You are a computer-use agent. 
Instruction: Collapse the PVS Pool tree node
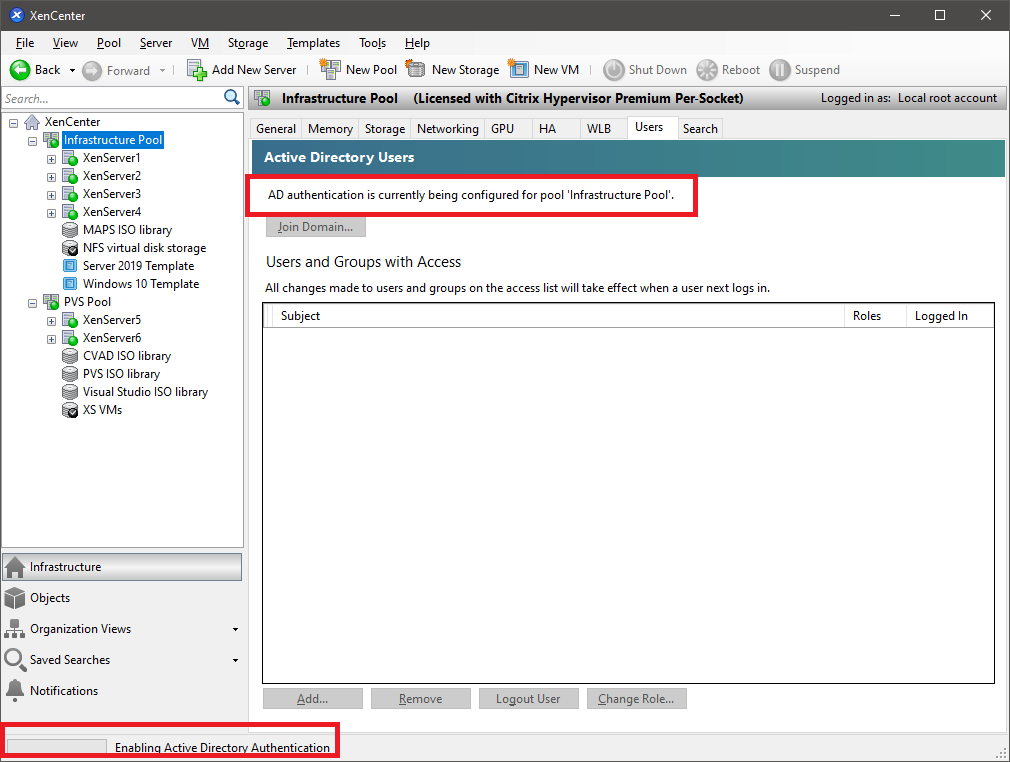[x=33, y=302]
